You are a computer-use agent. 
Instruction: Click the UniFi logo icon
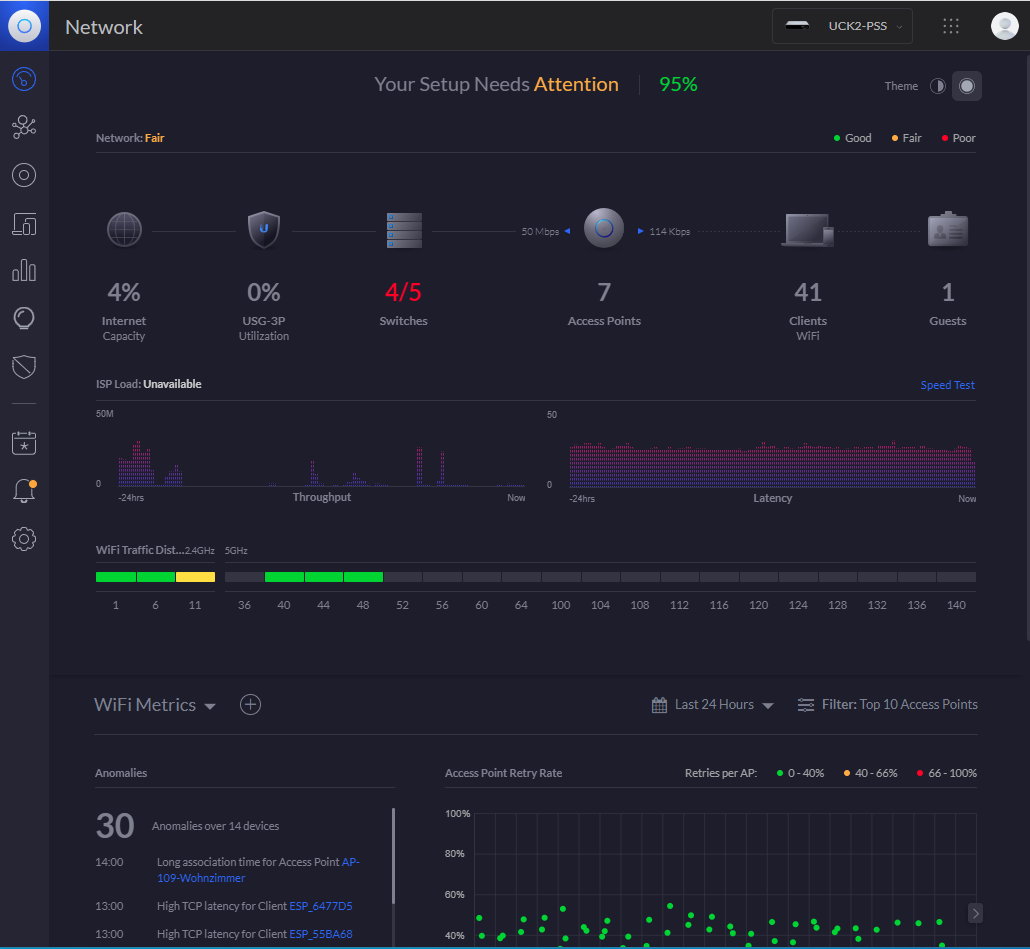tap(24, 26)
